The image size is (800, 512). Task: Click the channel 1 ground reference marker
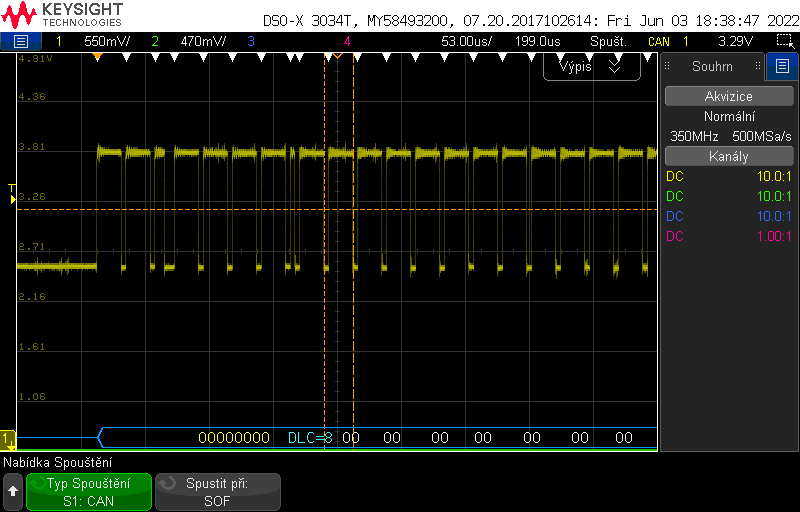pos(8,440)
